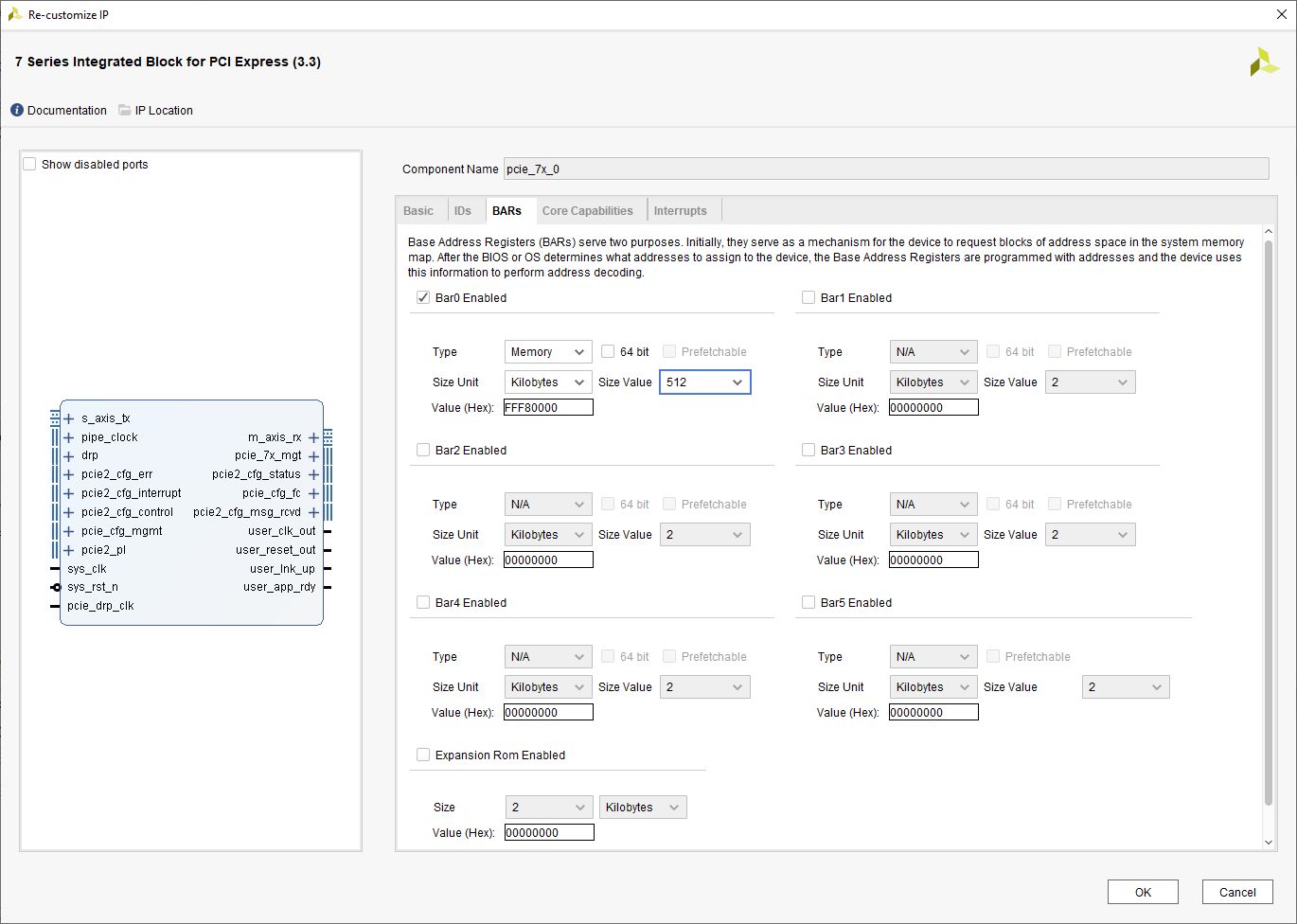This screenshot has height=924, width=1297.
Task: Switch to the Core Capabilities tab
Action: pos(587,211)
